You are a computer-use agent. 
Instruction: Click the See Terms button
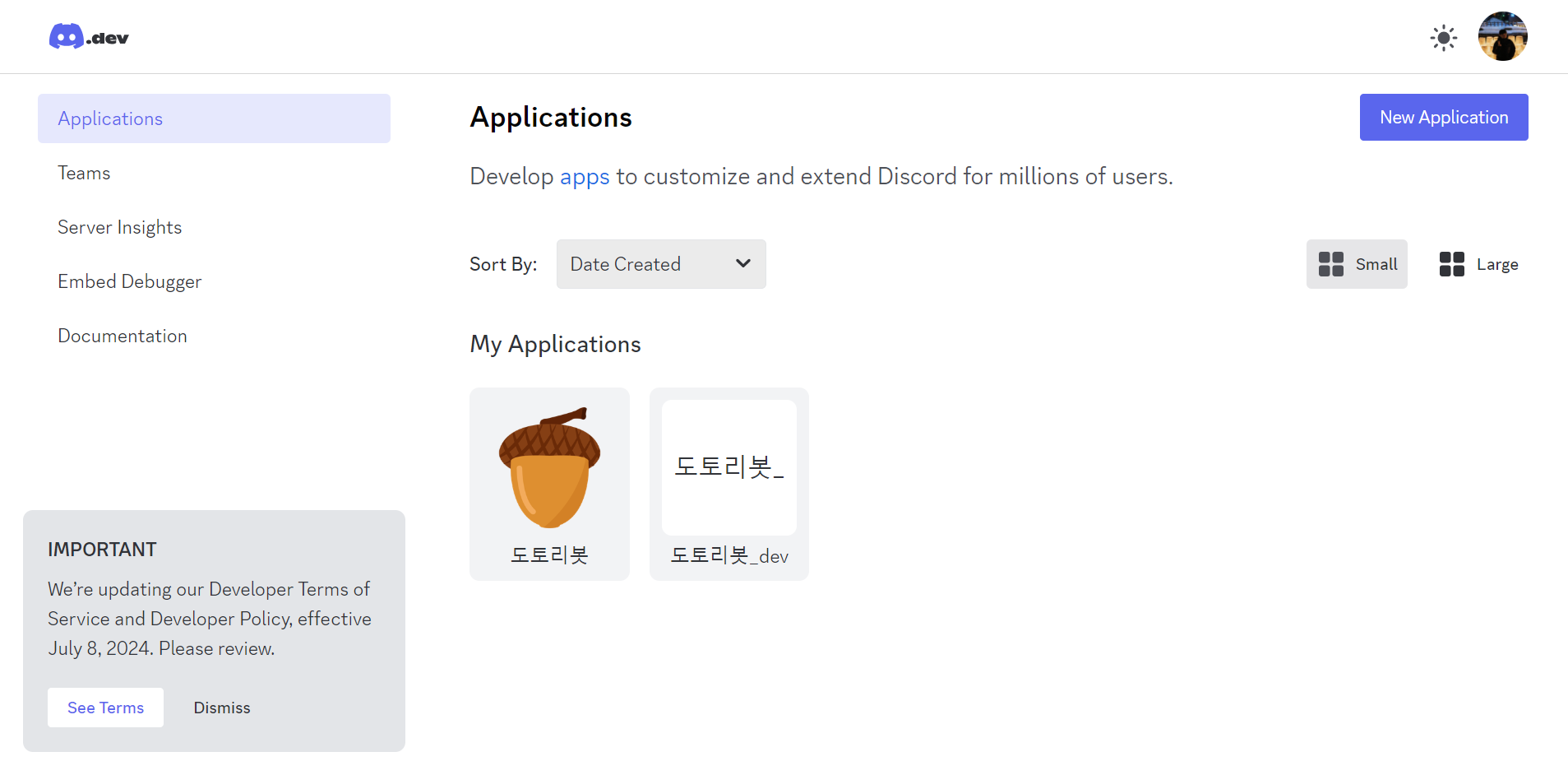pyautogui.click(x=105, y=708)
